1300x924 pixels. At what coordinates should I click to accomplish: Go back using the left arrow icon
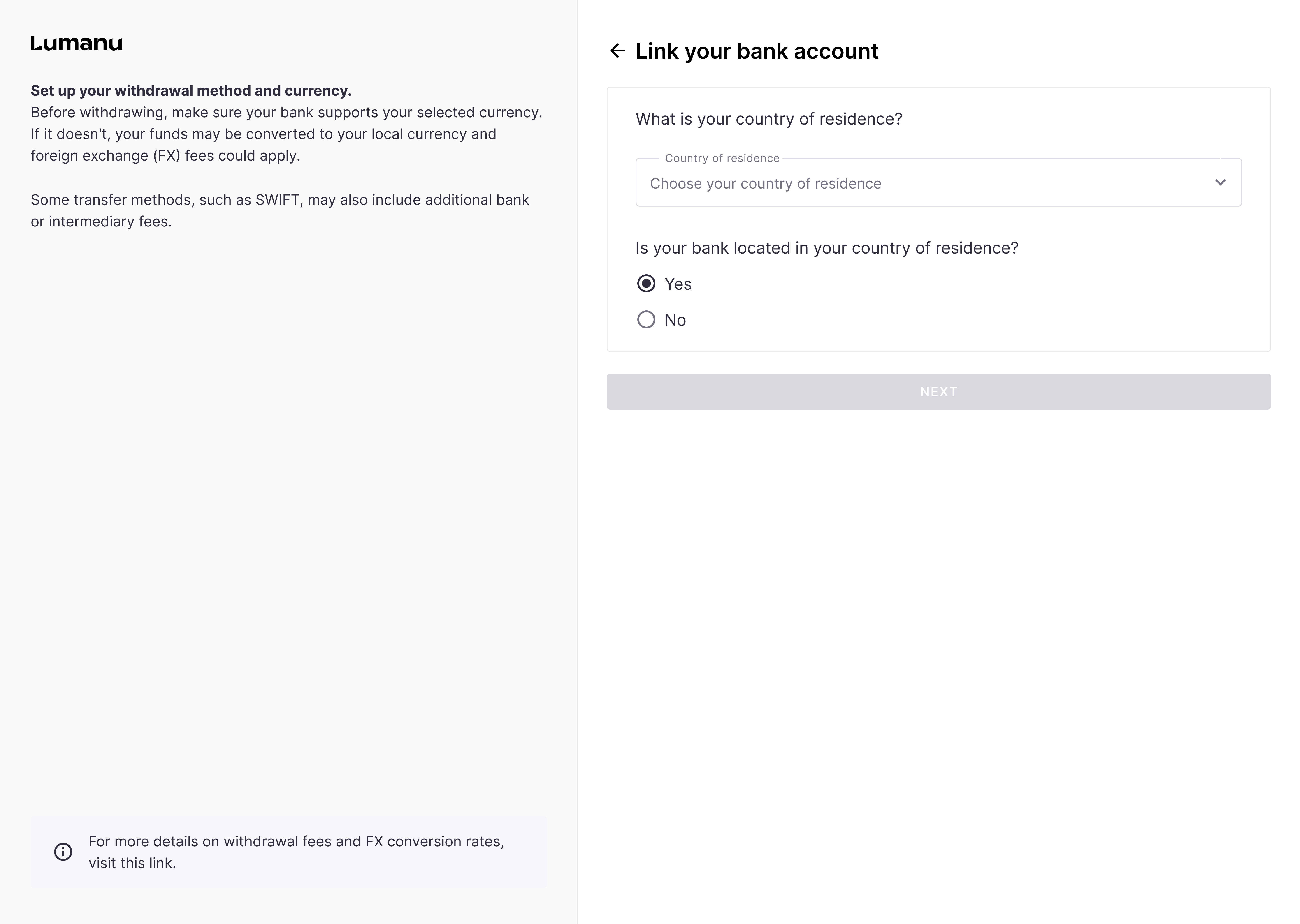617,51
